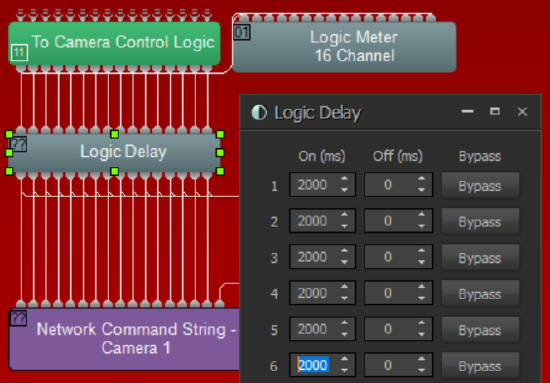Screen dimensions: 550x383
Task: Toggle Bypass for channel 4
Action: click(x=480, y=294)
